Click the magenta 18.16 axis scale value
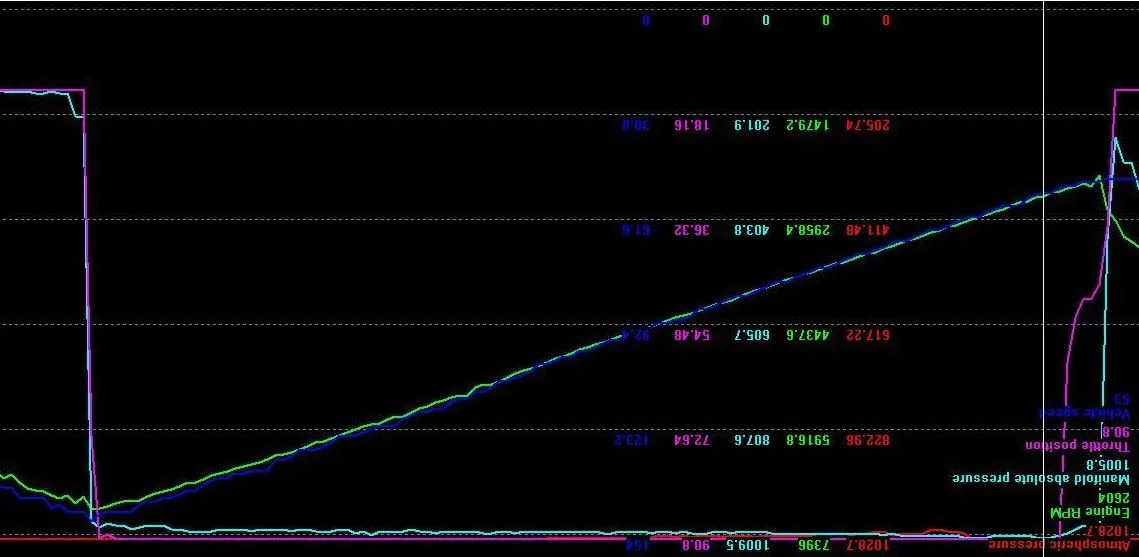Screen dimensions: 1139x557 click(692, 125)
